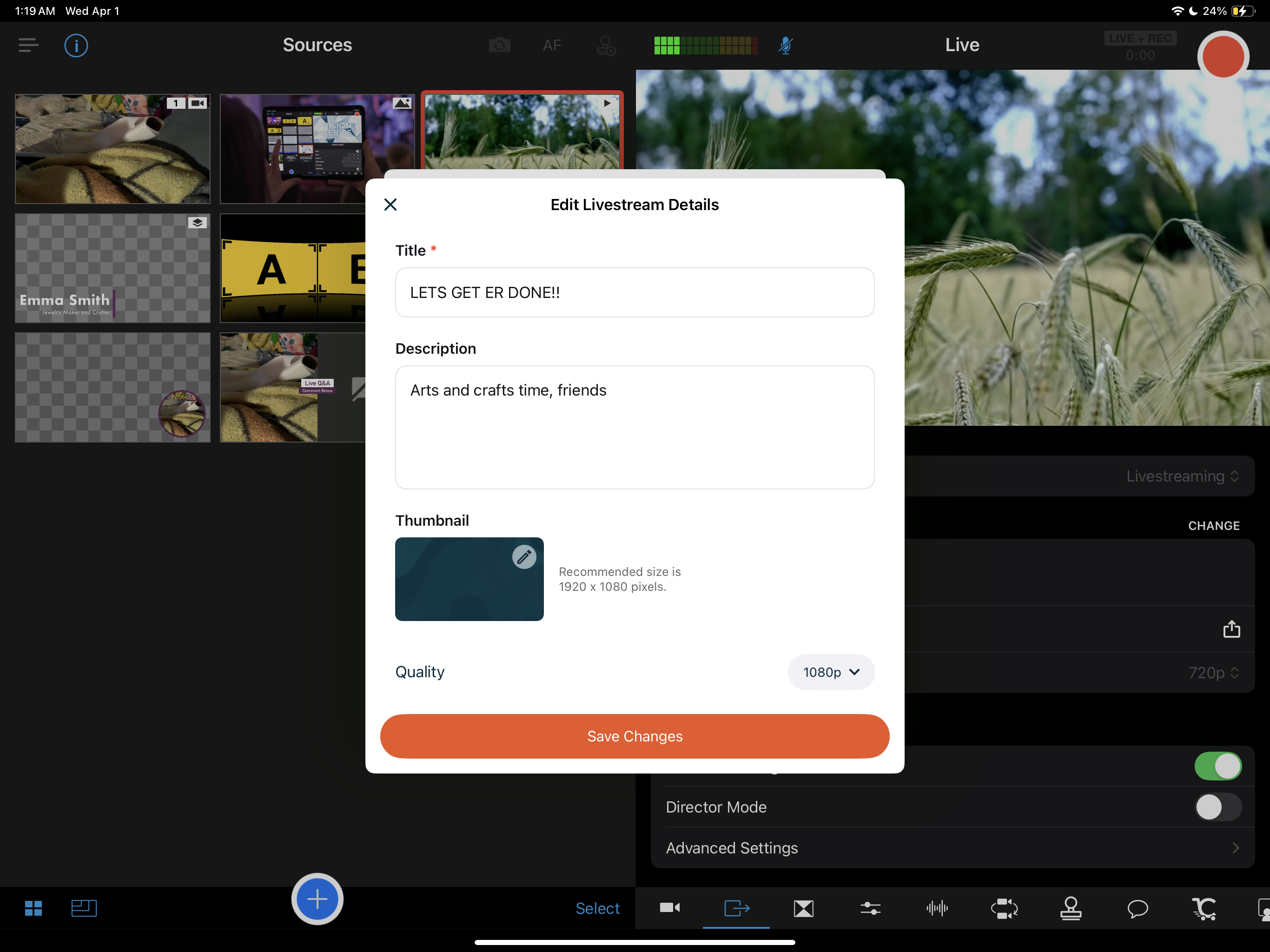Open the hamburger menu icon
1270x952 pixels.
(28, 46)
